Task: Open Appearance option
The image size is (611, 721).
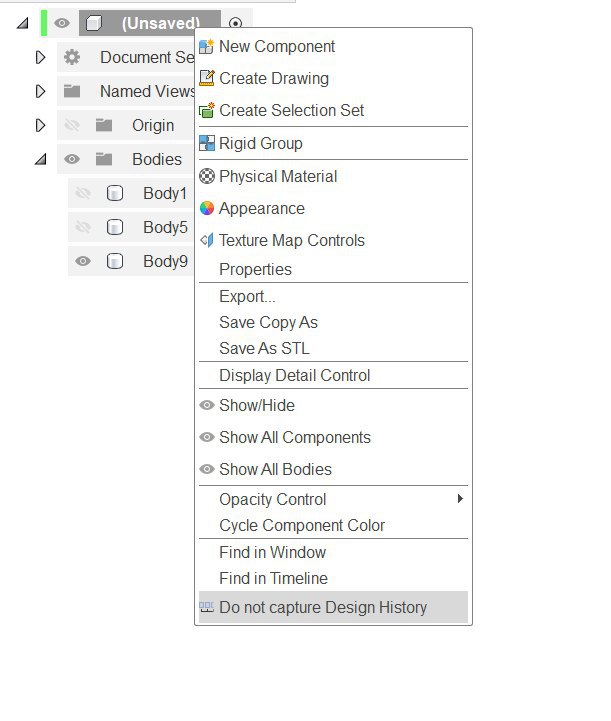Action: (333, 208)
